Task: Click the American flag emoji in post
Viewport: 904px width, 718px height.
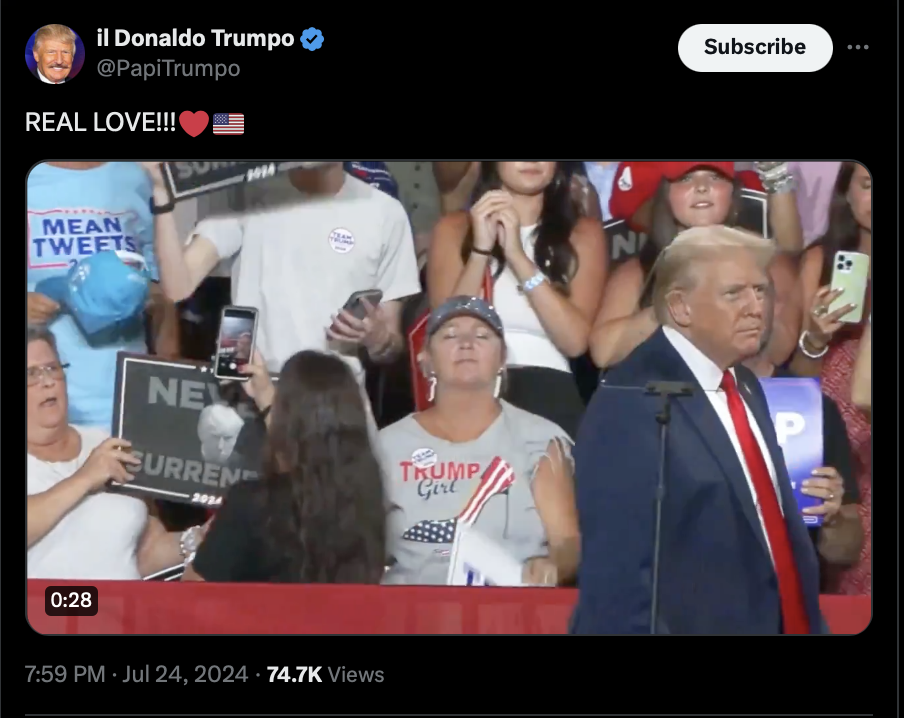Action: coord(228,123)
